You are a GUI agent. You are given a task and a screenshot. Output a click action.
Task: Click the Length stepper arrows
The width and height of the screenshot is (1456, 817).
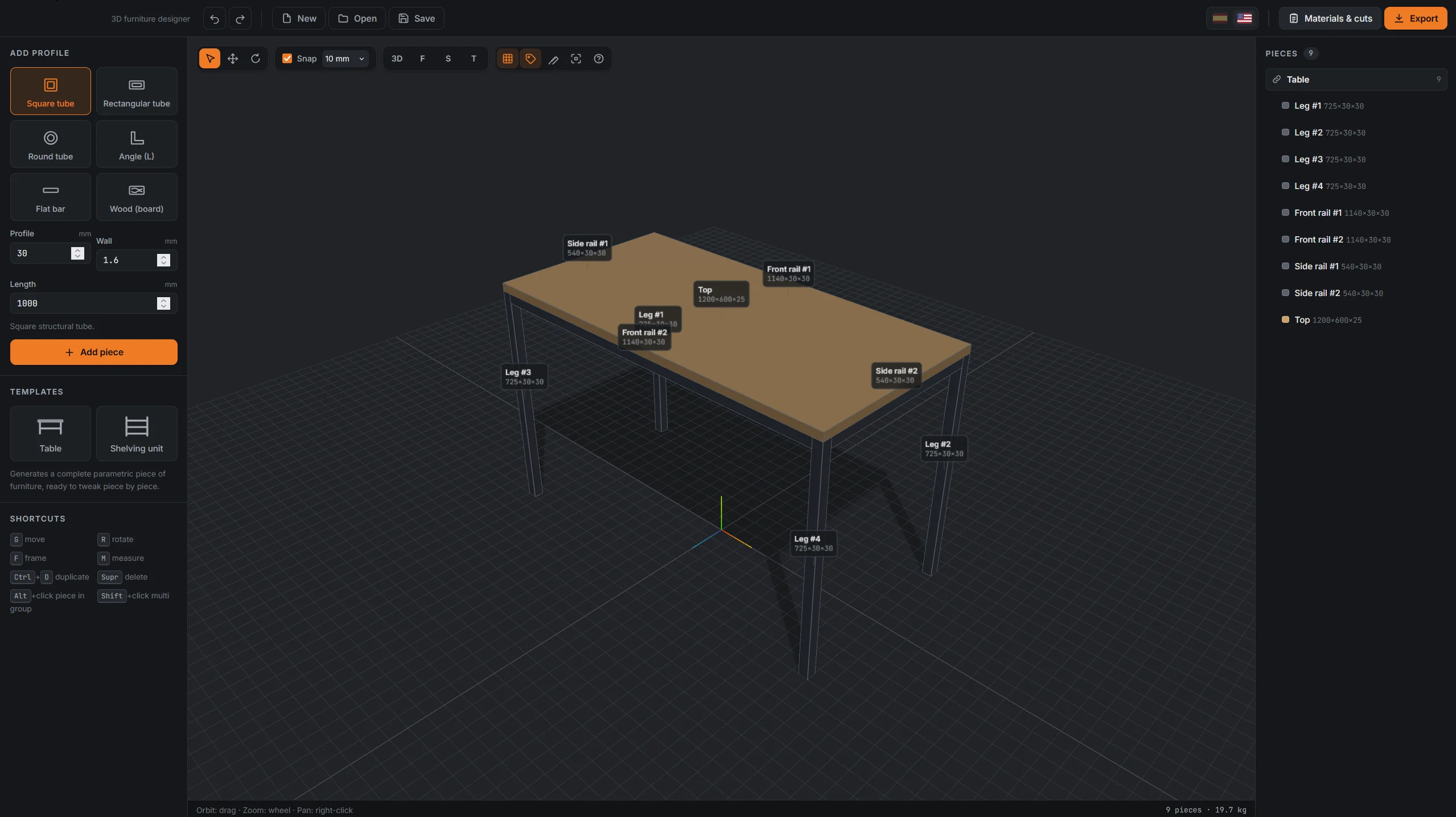163,303
